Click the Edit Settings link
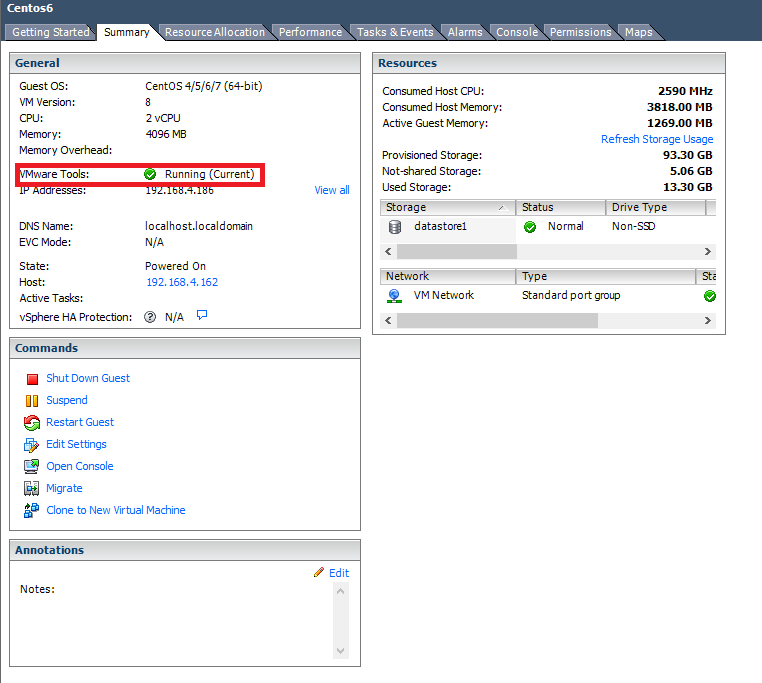The height and width of the screenshot is (683, 762). 76,444
